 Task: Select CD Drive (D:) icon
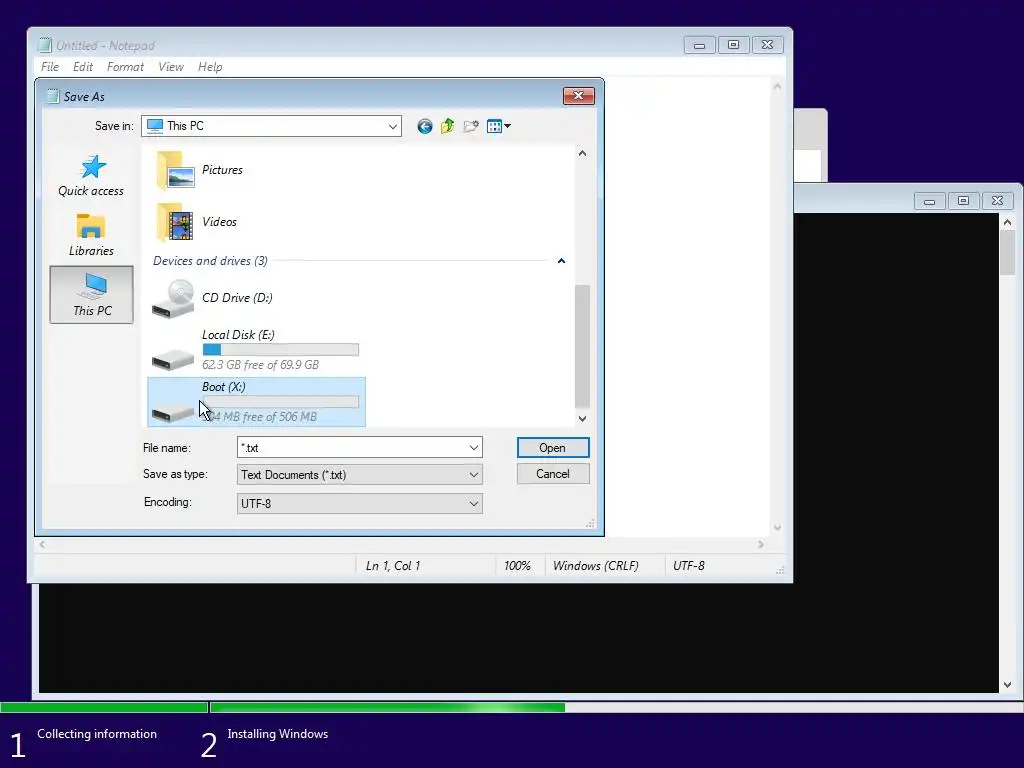point(173,299)
